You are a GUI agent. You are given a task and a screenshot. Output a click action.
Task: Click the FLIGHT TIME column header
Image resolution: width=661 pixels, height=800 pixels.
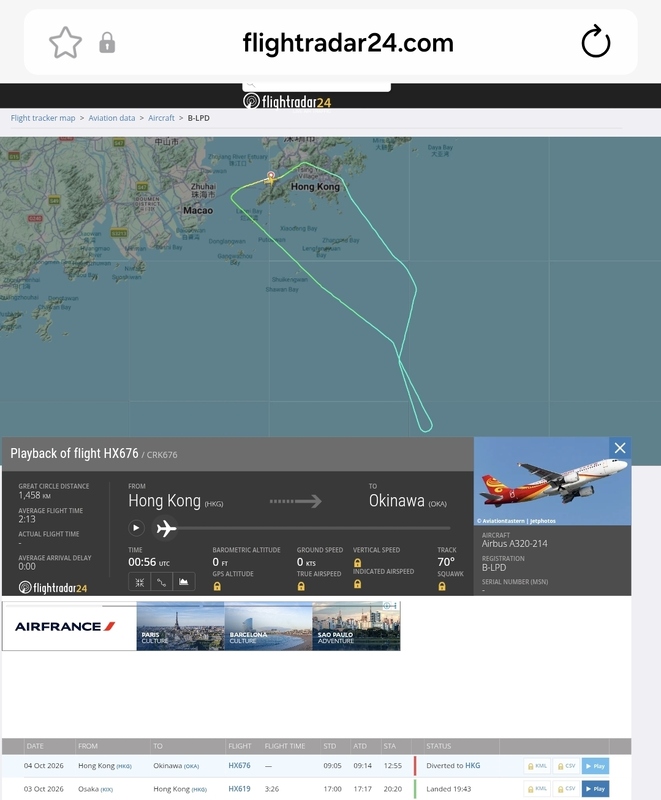[x=285, y=746]
